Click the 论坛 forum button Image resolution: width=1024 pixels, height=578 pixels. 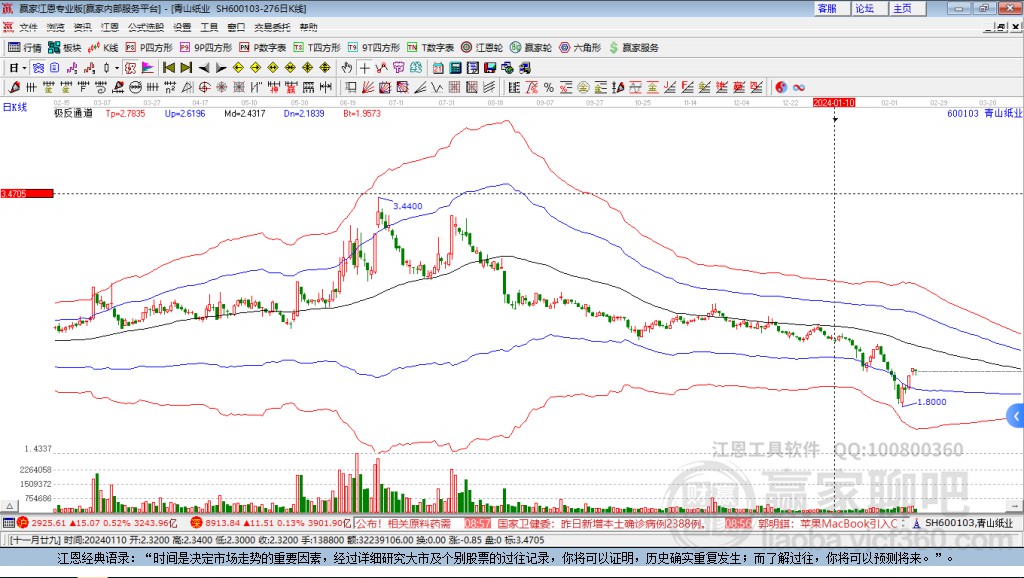click(864, 8)
